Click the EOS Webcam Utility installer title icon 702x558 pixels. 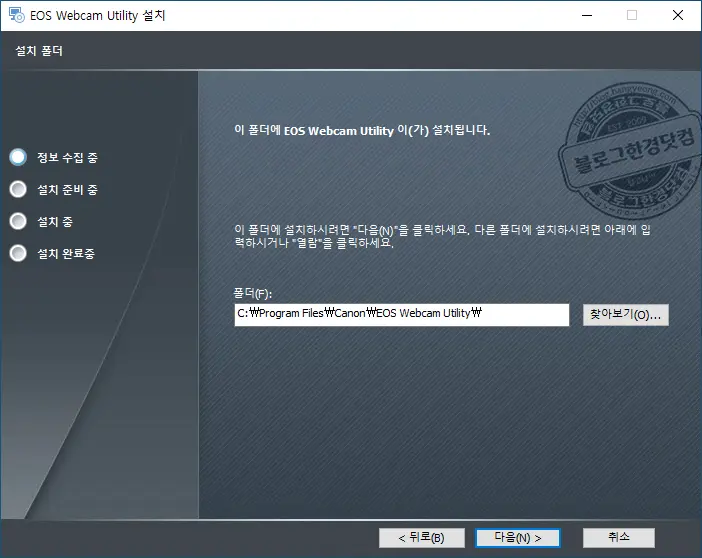point(17,15)
